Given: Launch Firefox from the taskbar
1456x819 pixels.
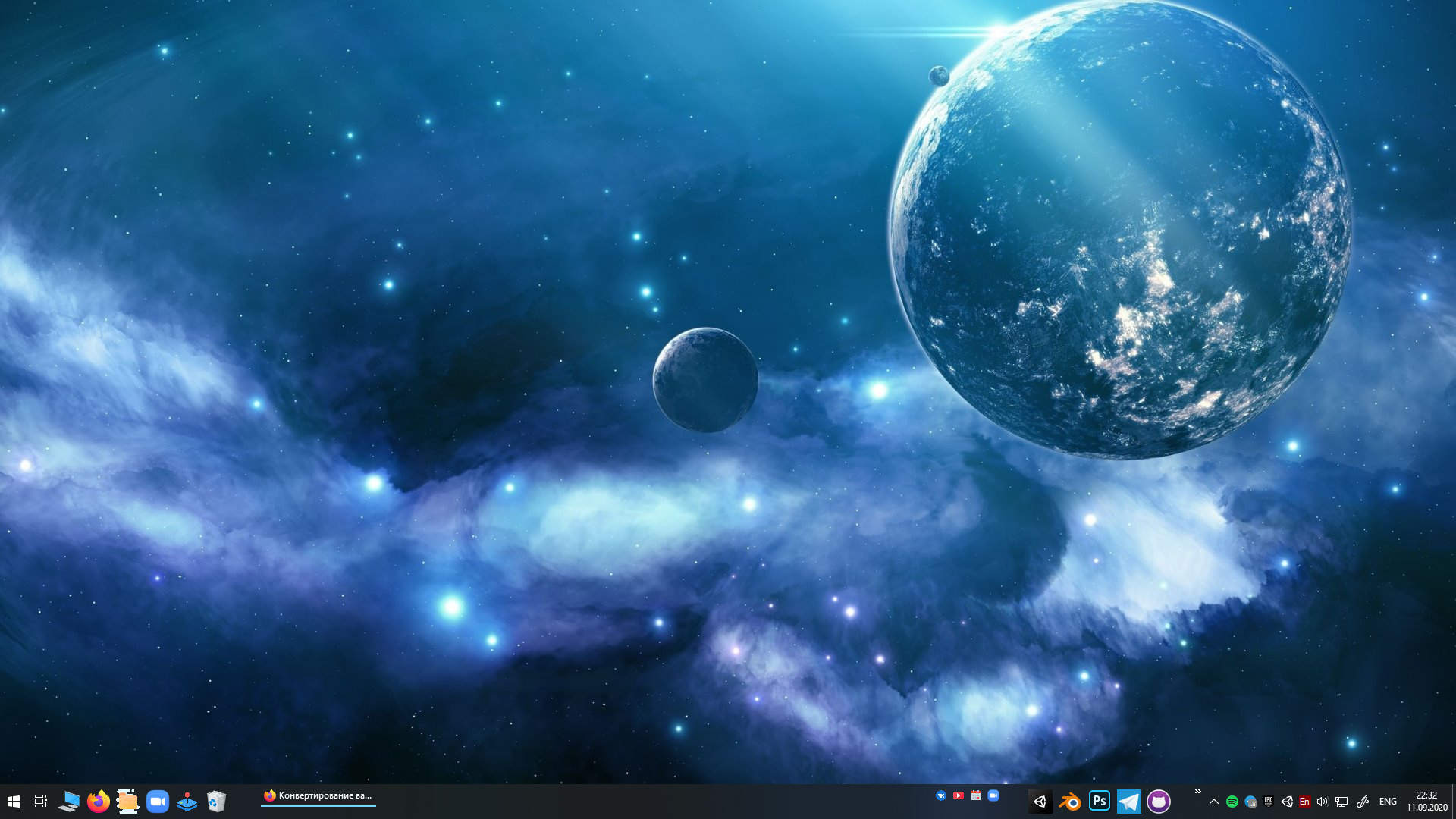Looking at the screenshot, I should [98, 802].
